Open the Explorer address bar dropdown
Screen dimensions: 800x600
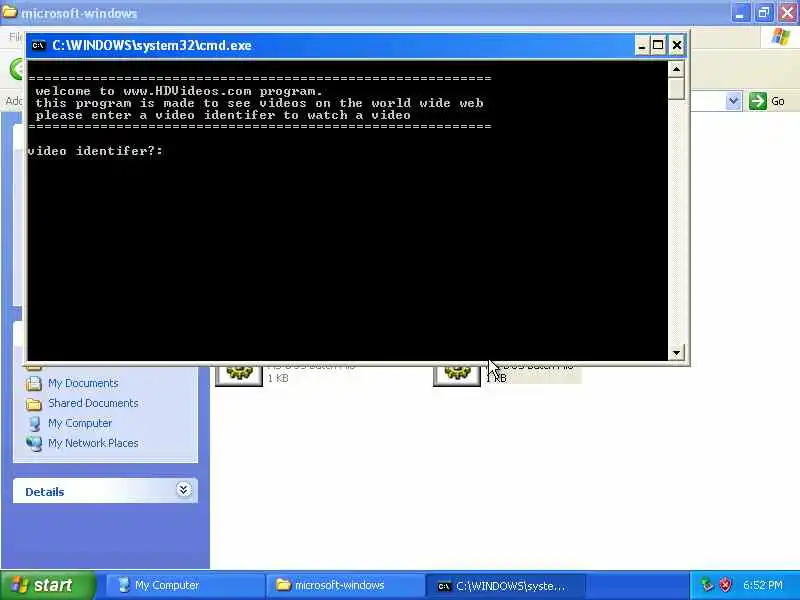pyautogui.click(x=733, y=101)
